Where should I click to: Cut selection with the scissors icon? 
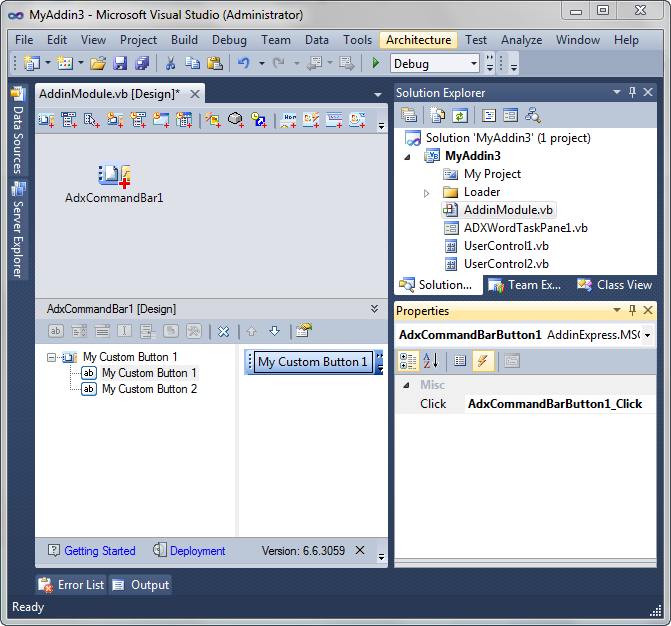click(x=170, y=64)
